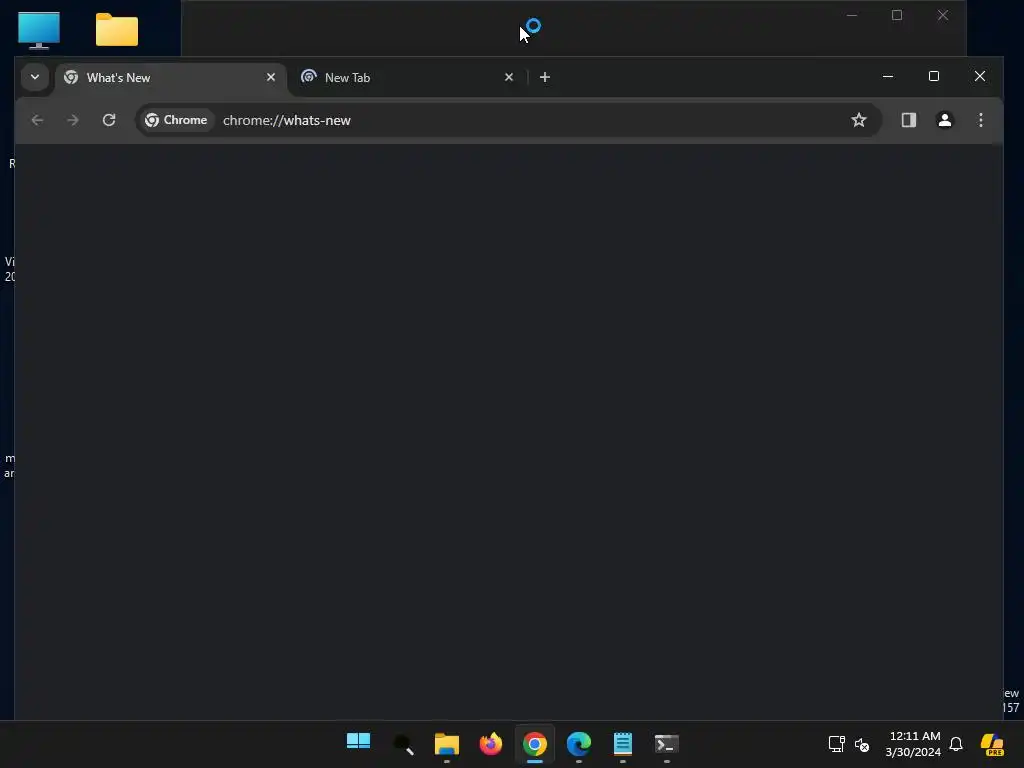Select the This PC desktop icon
This screenshot has width=1024, height=768.
[x=39, y=30]
